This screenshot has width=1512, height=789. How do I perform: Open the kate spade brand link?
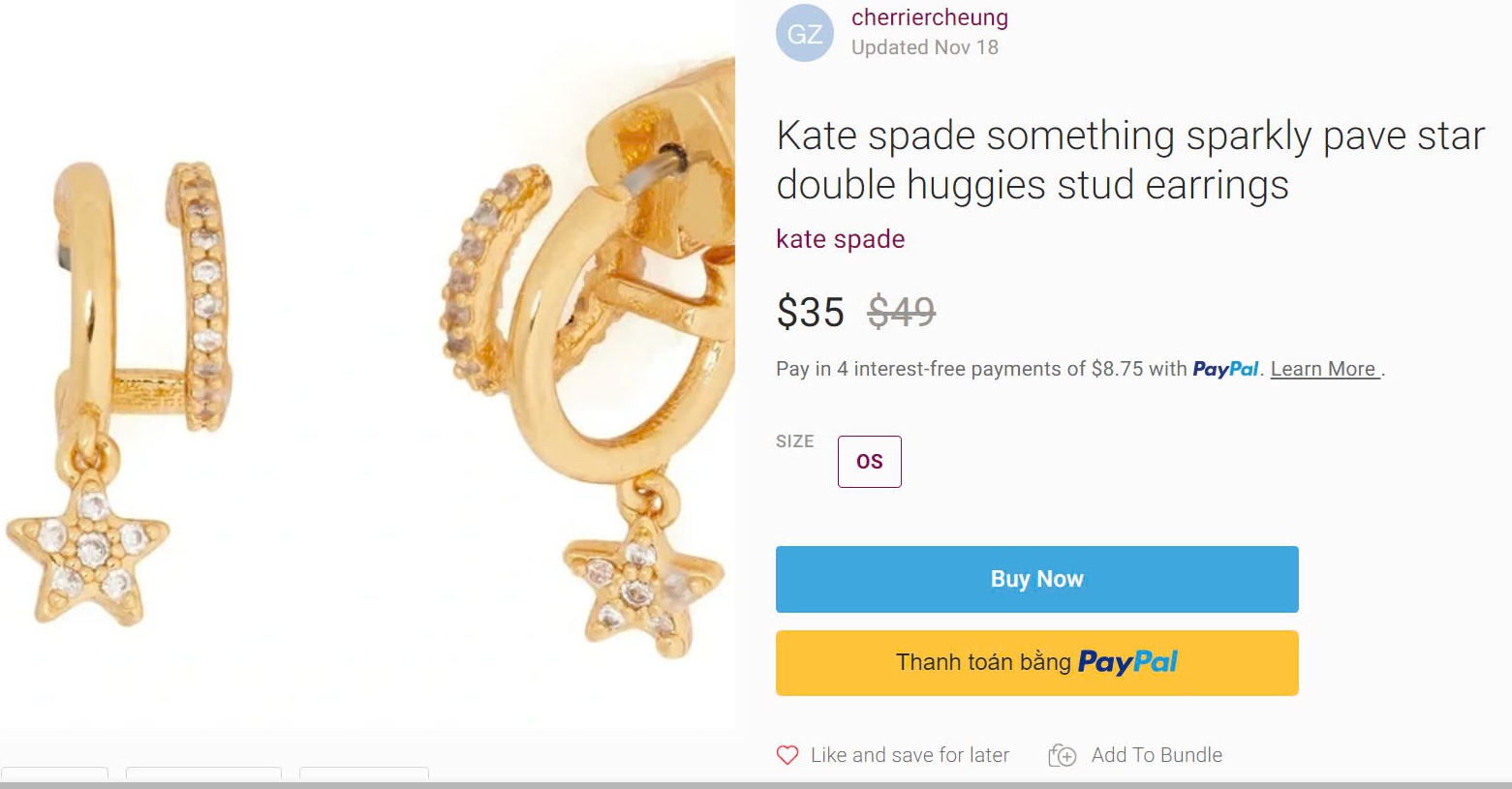[840, 239]
